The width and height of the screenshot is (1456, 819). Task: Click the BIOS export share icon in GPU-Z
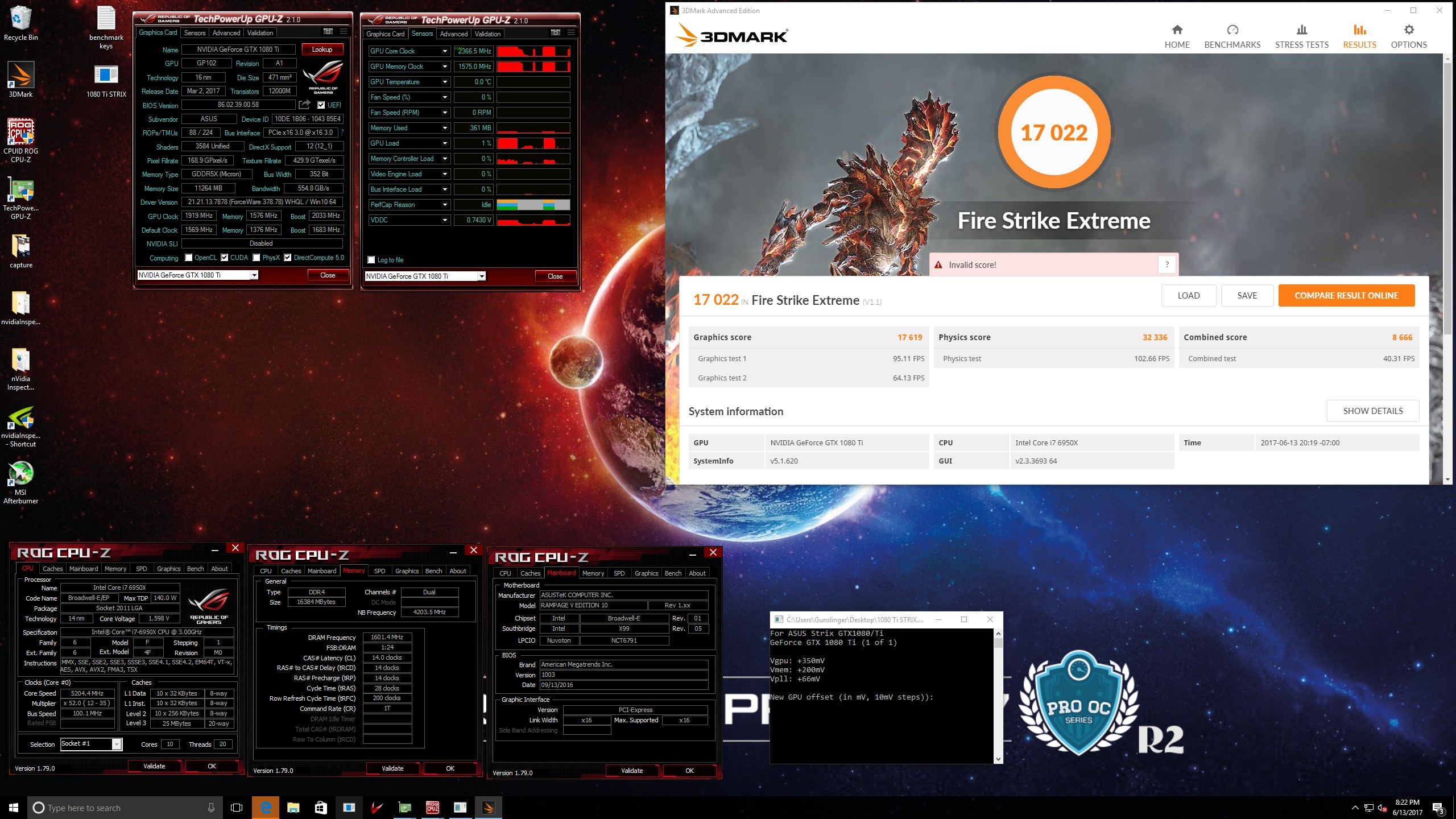click(305, 105)
